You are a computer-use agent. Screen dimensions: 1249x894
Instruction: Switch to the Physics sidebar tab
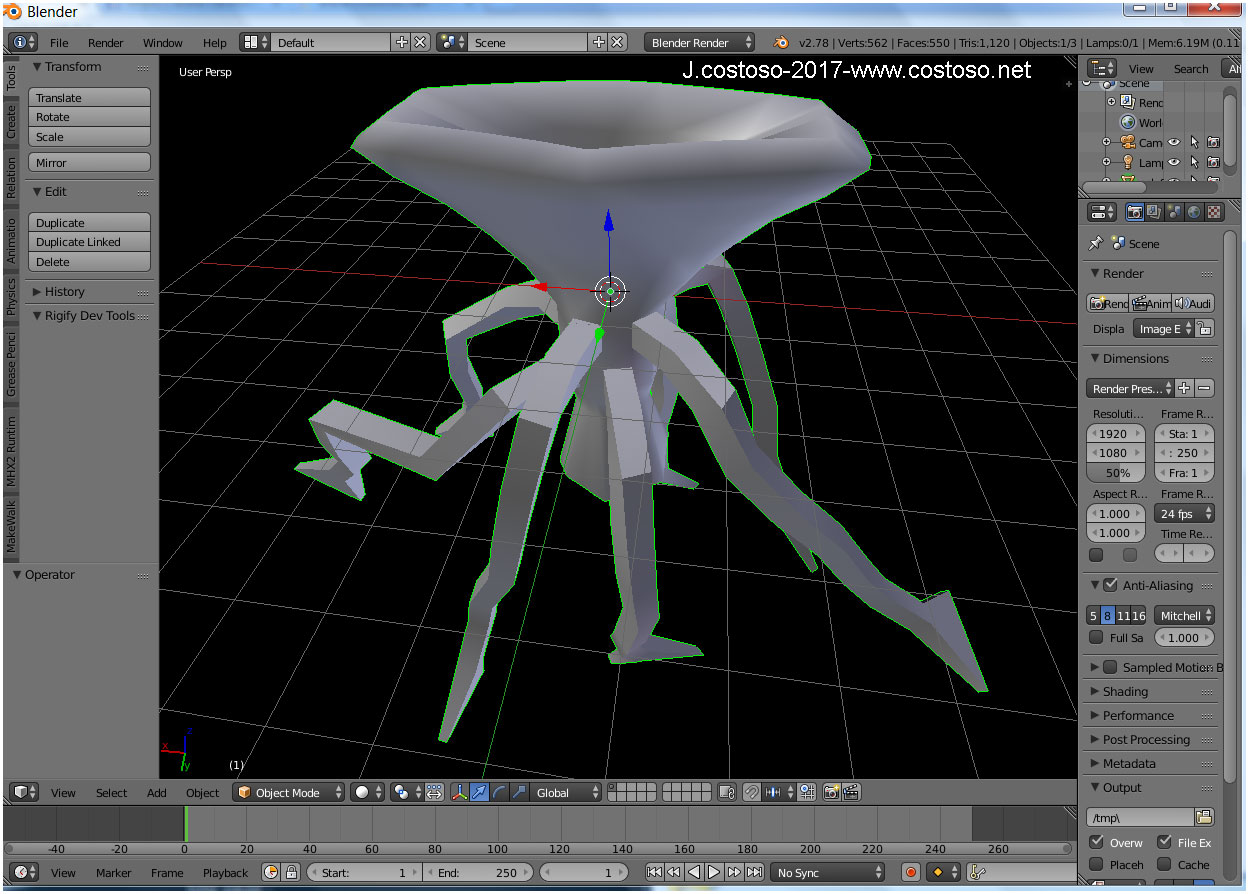[12, 296]
